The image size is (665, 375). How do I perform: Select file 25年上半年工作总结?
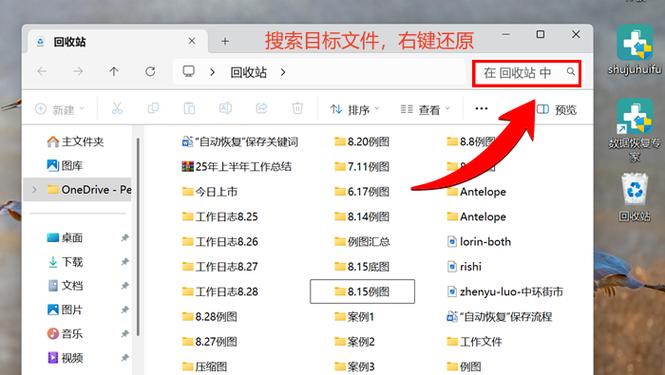click(x=237, y=166)
